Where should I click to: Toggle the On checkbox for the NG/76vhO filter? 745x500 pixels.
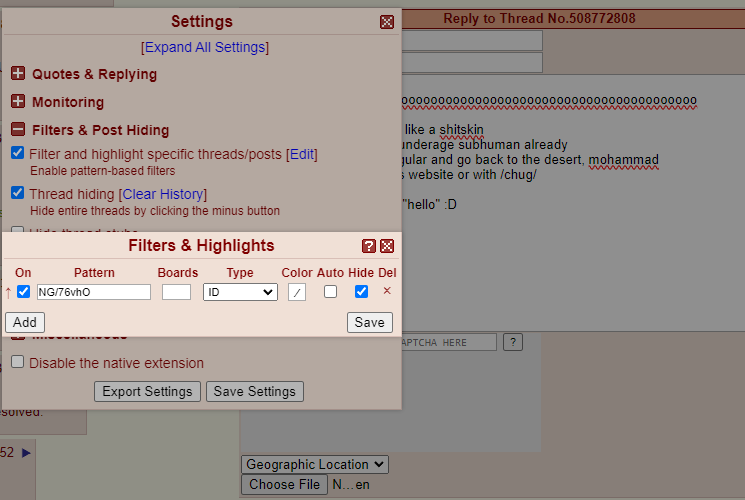pos(23,291)
